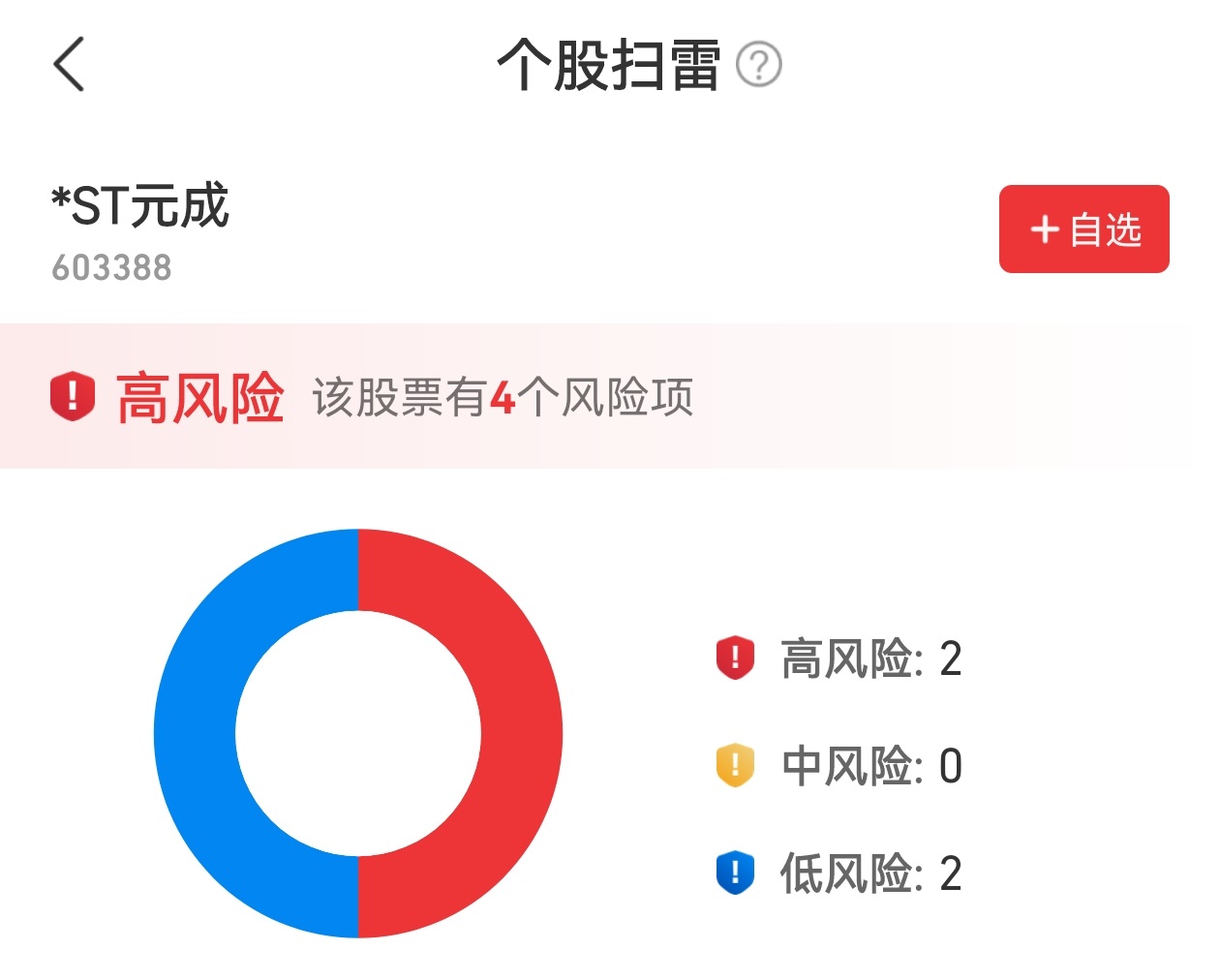1220x980 pixels.
Task: Click the red shield legend icon
Action: coord(735,658)
